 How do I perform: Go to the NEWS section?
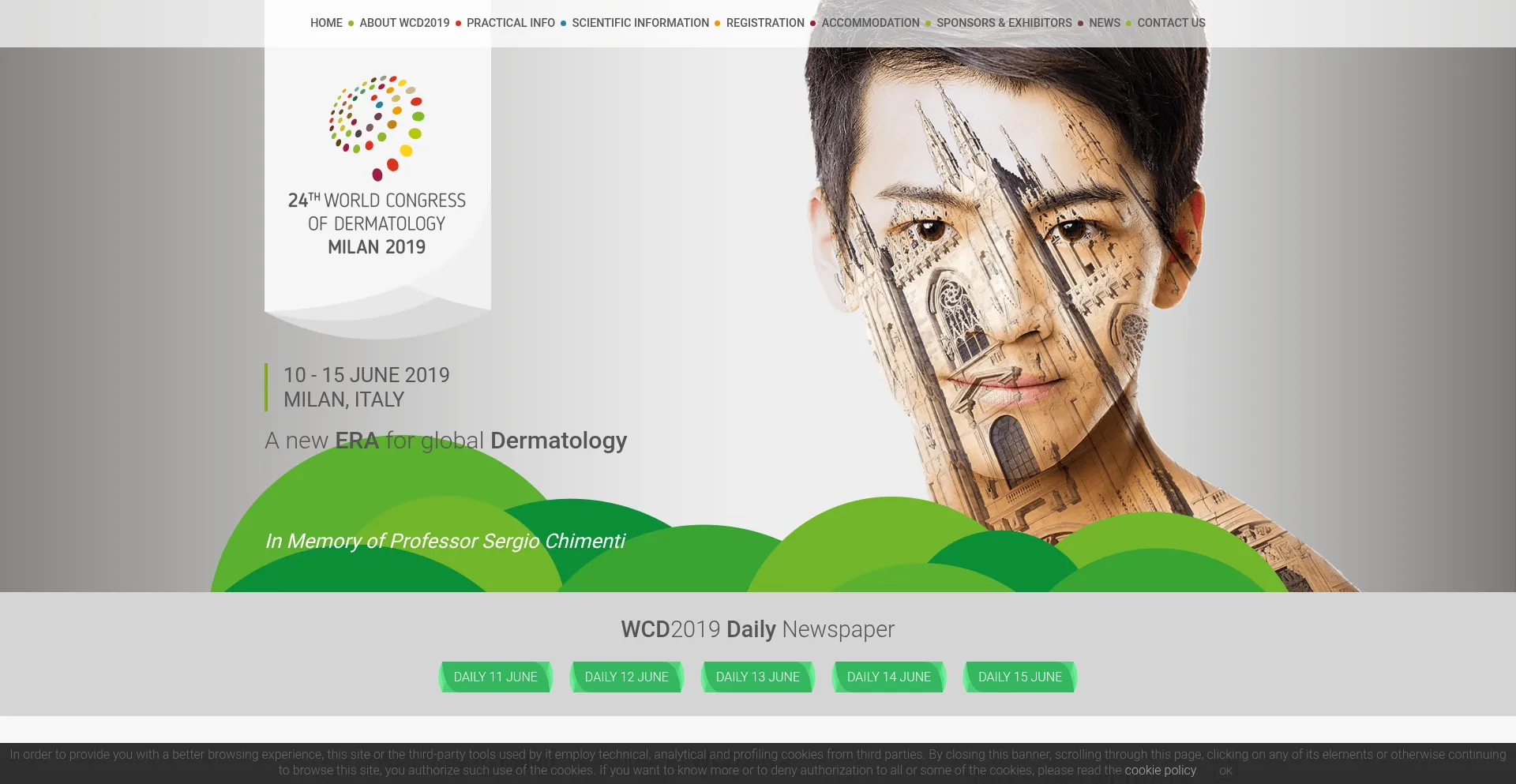[x=1105, y=23]
